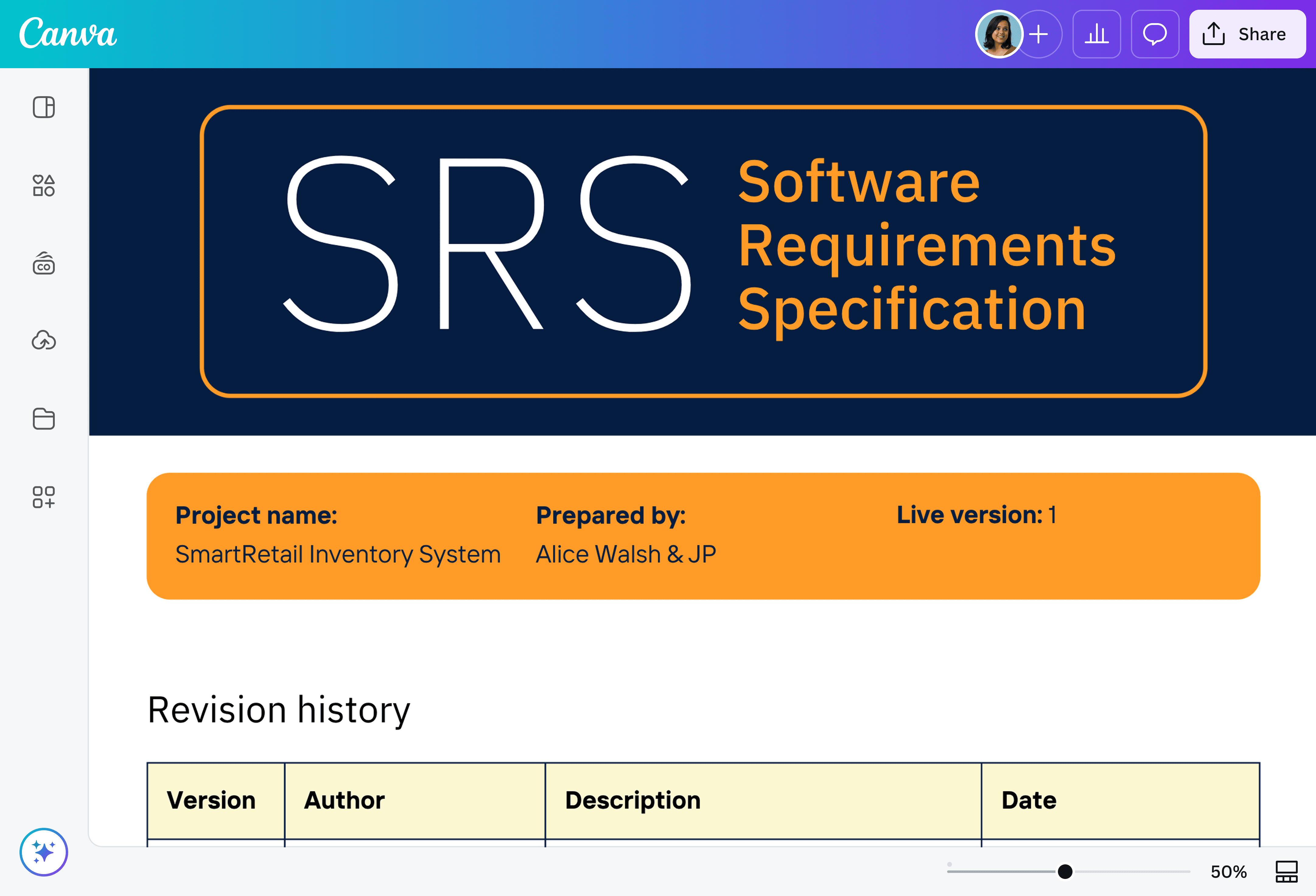Open the Elements panel
Screen dimensions: 1316x896
point(44,186)
